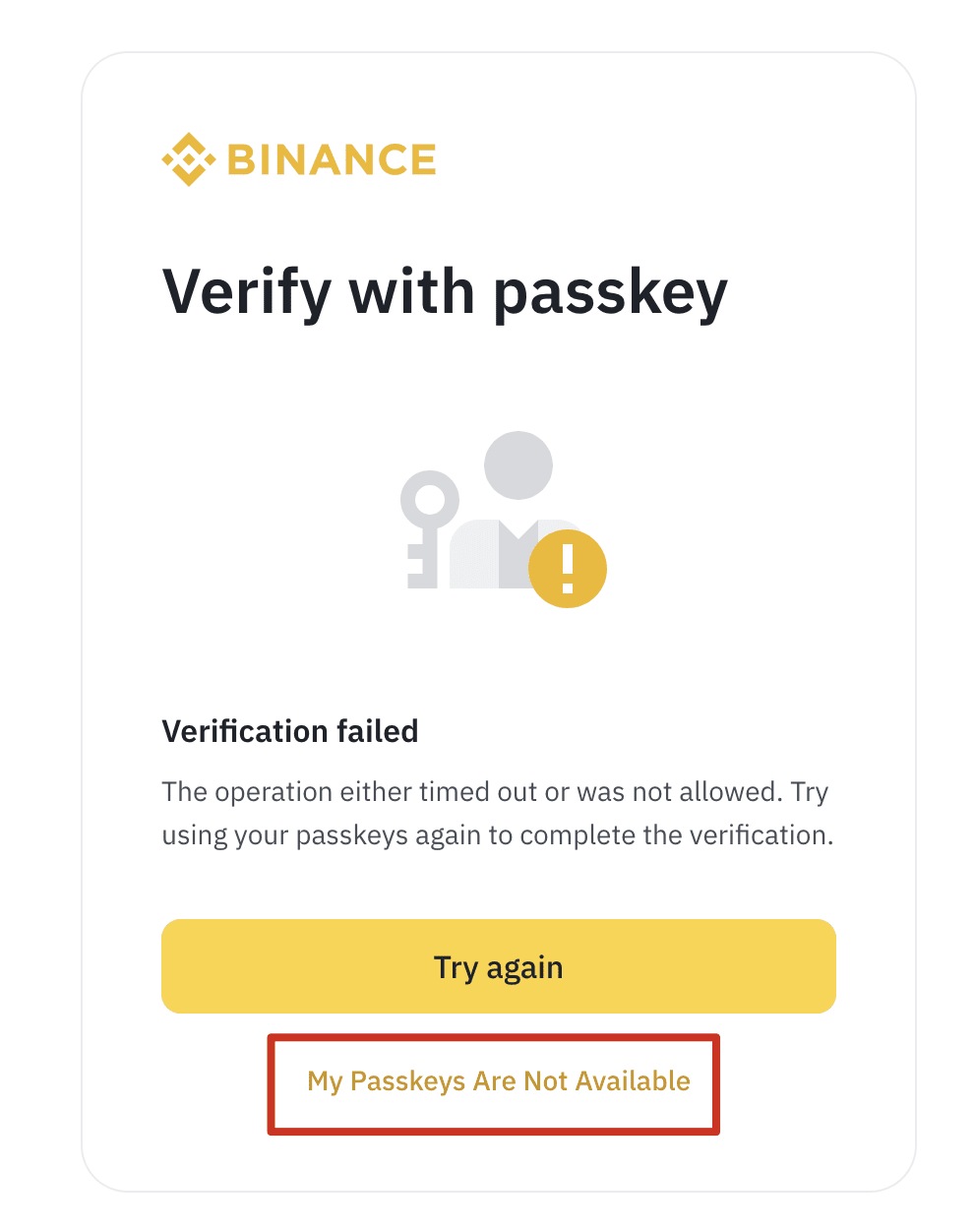Click the BINANCE wordmark text logo
The height and width of the screenshot is (1232, 974).
point(331,158)
